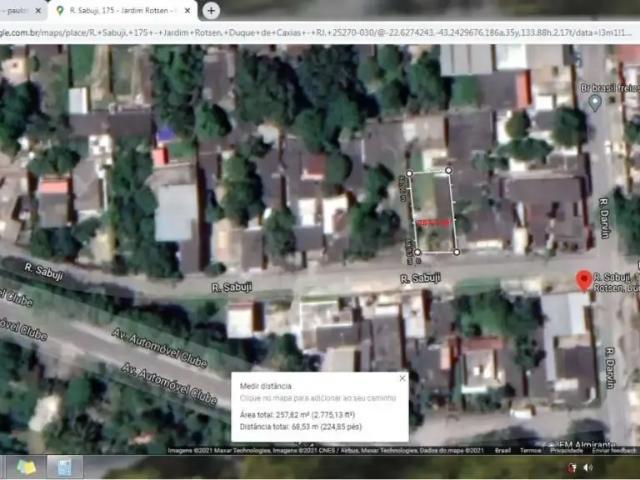Click the red location pin on R. Sabuji
The height and width of the screenshot is (480, 640).
[584, 280]
